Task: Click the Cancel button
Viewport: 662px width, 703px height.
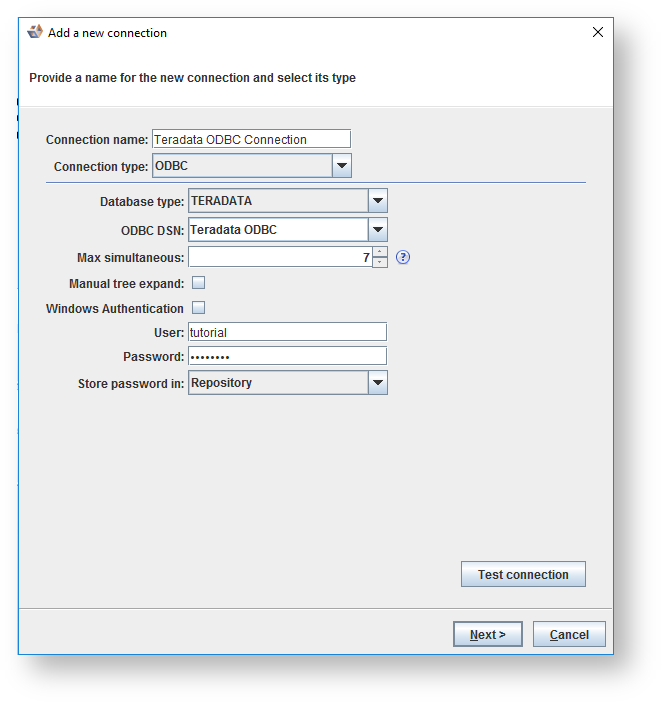Action: tap(569, 634)
